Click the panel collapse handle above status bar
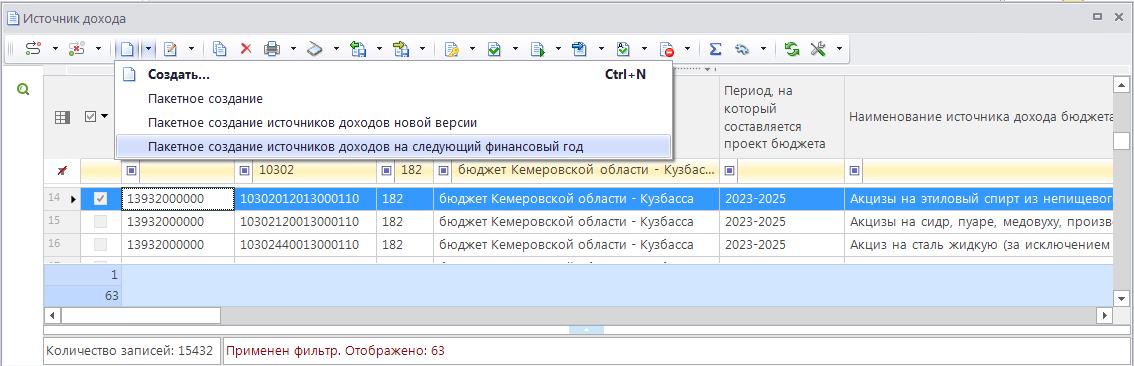Image resolution: width=1134 pixels, height=366 pixels. (x=587, y=330)
